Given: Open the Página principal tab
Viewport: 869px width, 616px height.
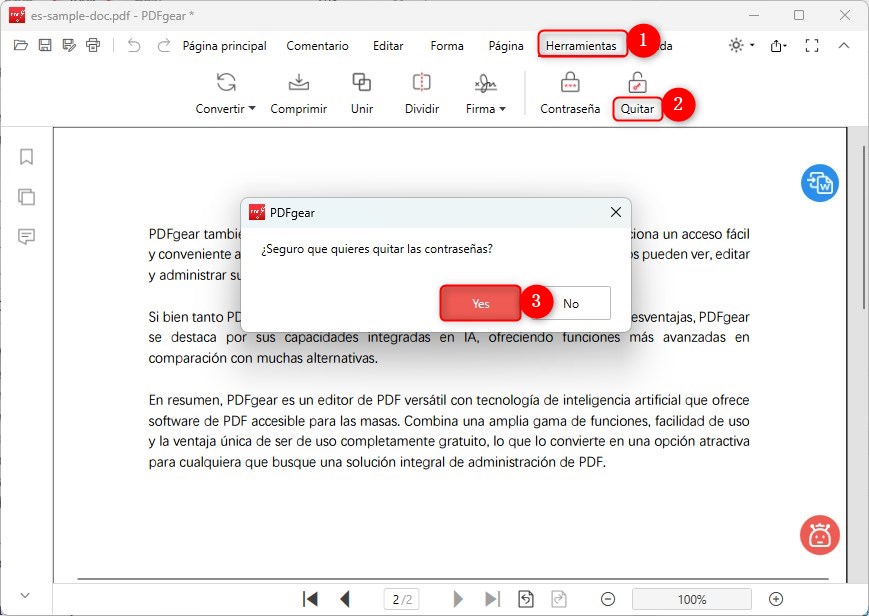Looking at the screenshot, I should [x=224, y=46].
